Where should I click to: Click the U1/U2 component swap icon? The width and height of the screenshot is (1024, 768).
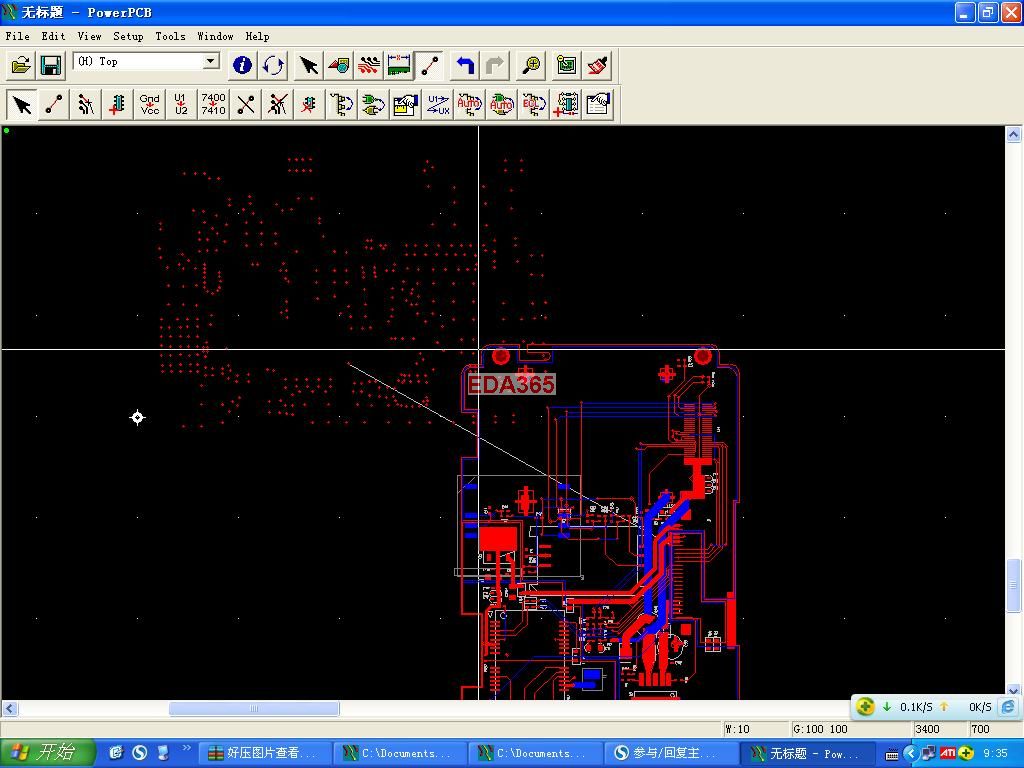[x=181, y=104]
